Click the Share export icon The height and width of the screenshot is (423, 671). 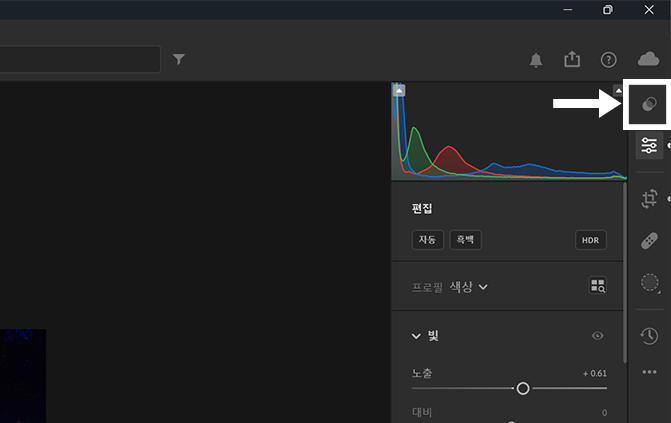coord(572,60)
